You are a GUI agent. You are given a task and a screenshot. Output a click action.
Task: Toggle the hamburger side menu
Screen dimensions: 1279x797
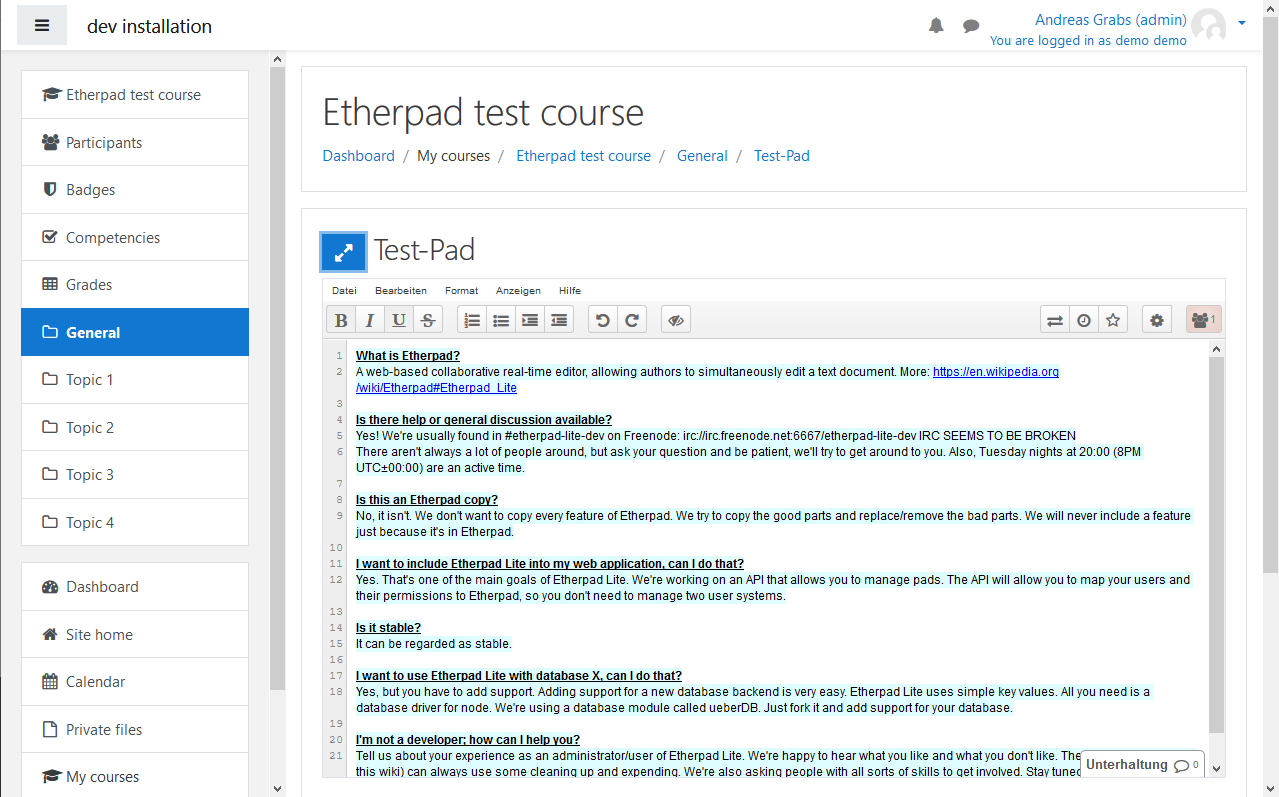pyautogui.click(x=42, y=26)
